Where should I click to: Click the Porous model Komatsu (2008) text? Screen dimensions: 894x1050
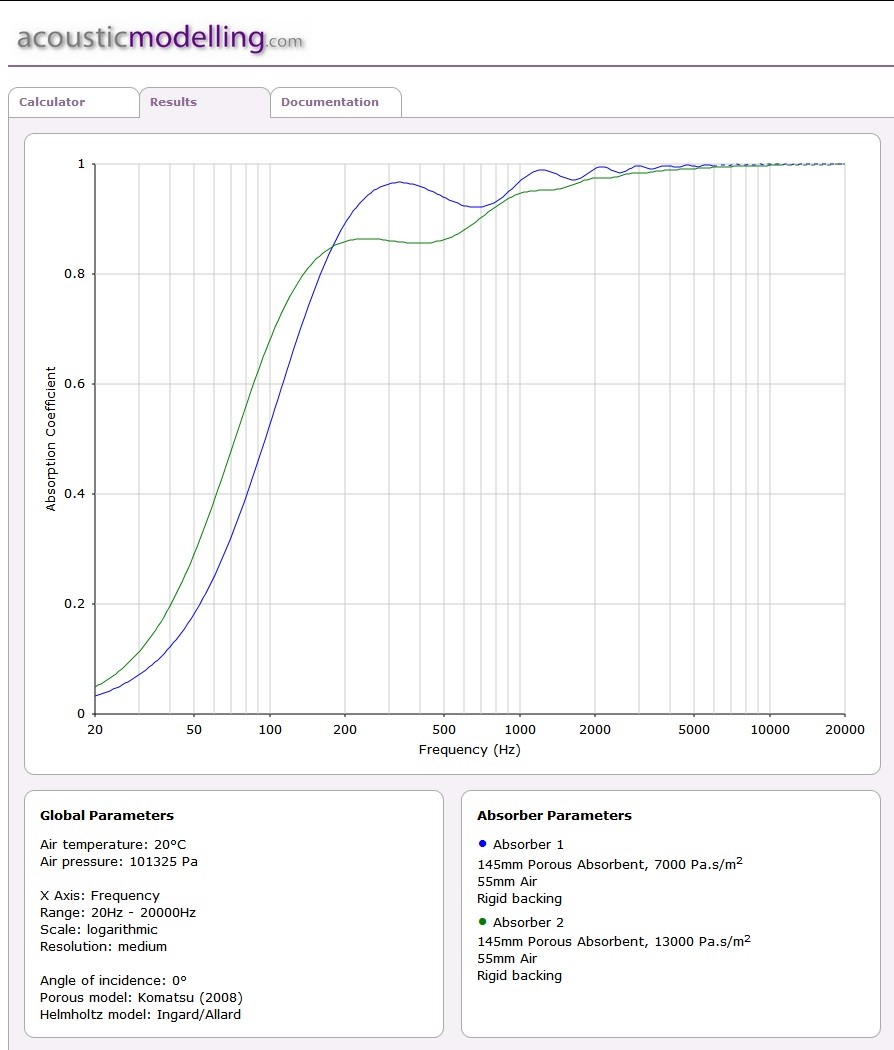point(141,997)
